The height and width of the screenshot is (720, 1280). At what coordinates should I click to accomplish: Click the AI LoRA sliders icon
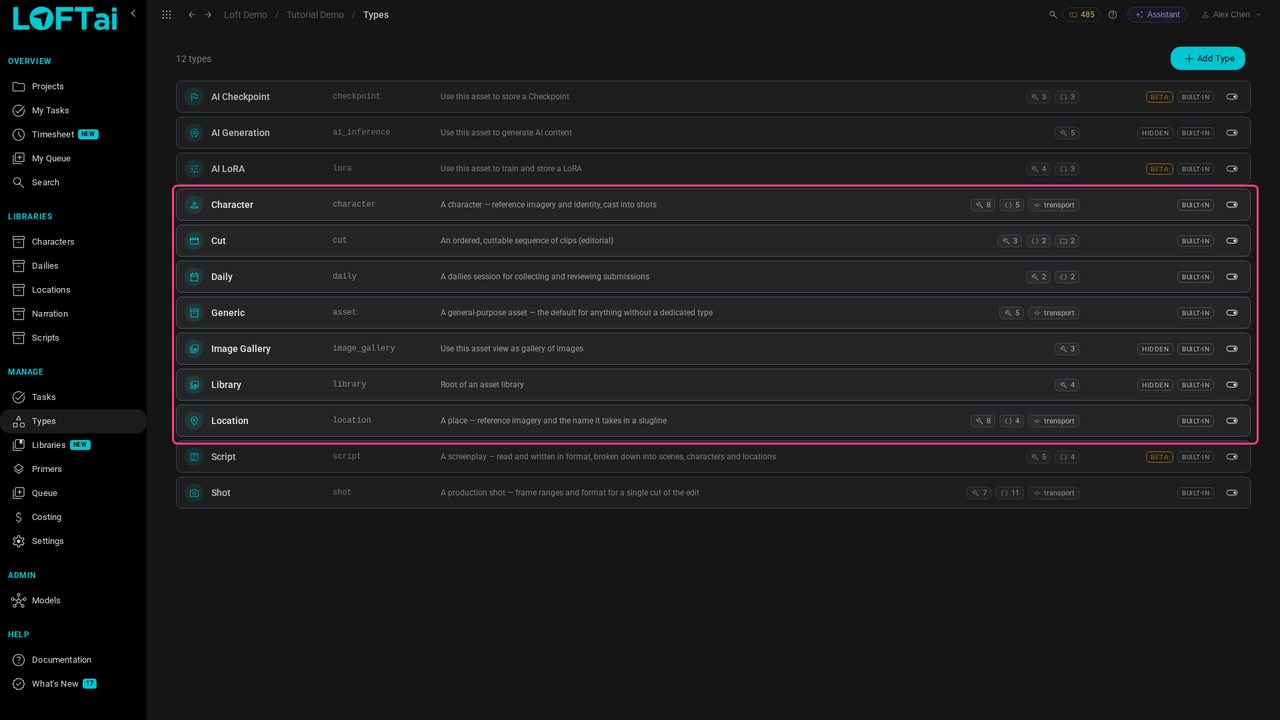[194, 169]
